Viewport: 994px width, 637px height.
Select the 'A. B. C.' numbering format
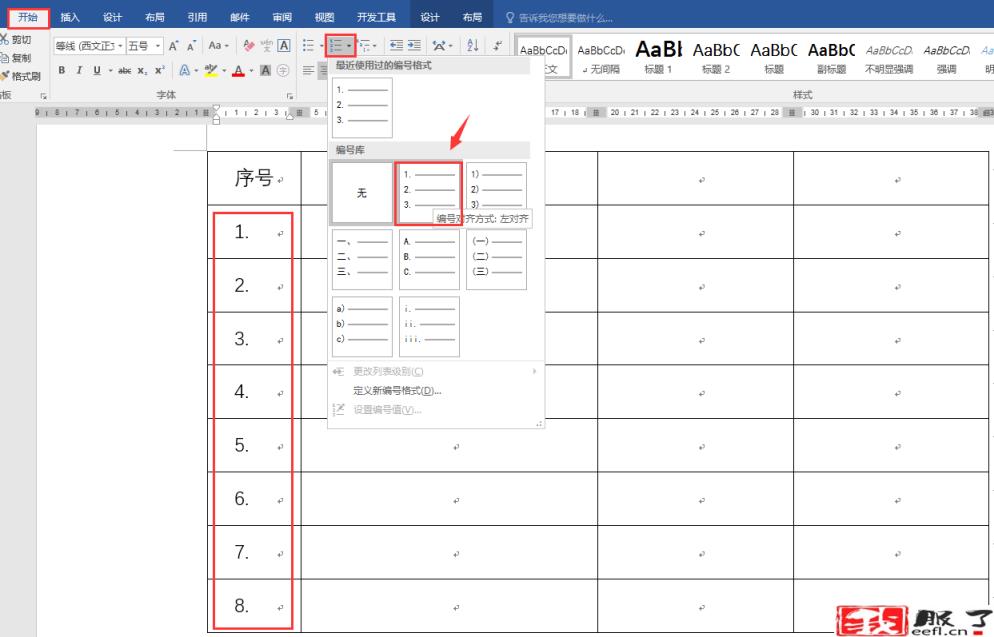(x=429, y=260)
